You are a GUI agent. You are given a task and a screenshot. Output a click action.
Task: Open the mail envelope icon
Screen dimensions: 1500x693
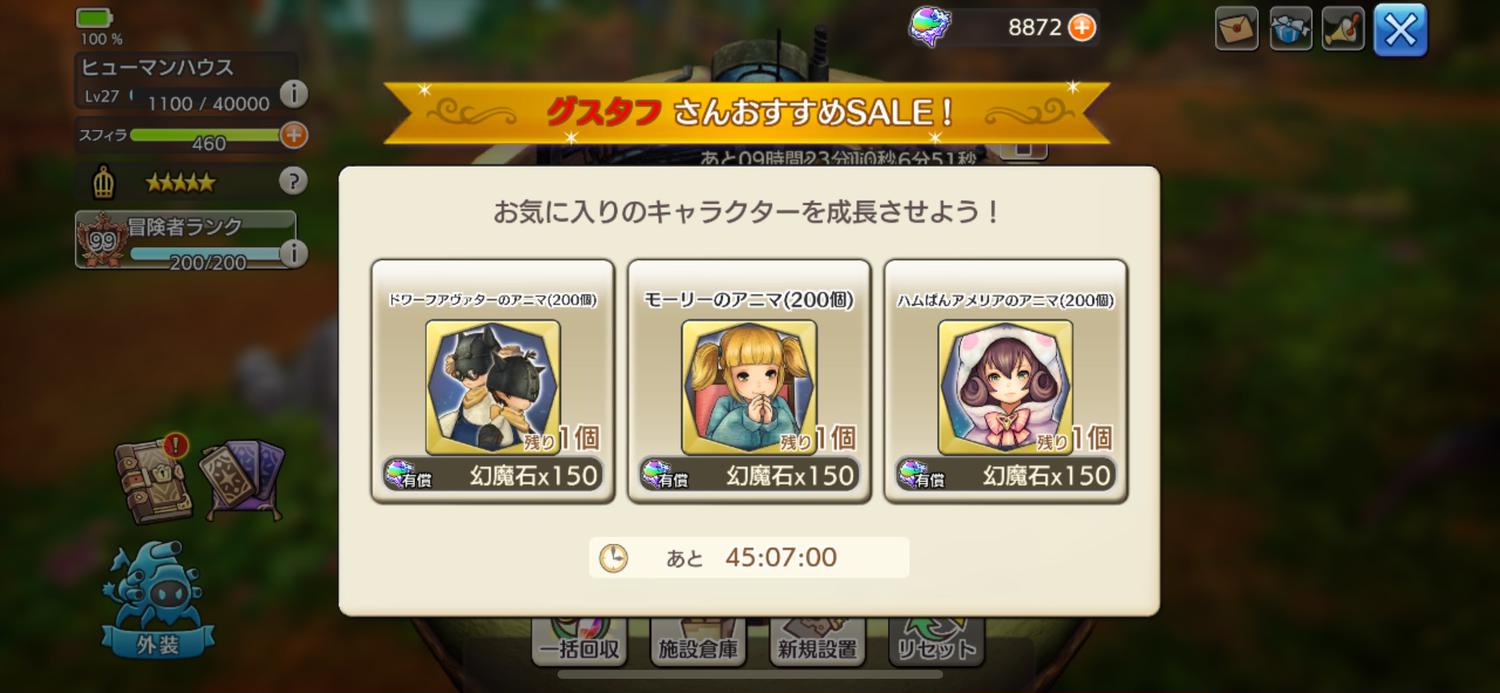coord(1237,29)
